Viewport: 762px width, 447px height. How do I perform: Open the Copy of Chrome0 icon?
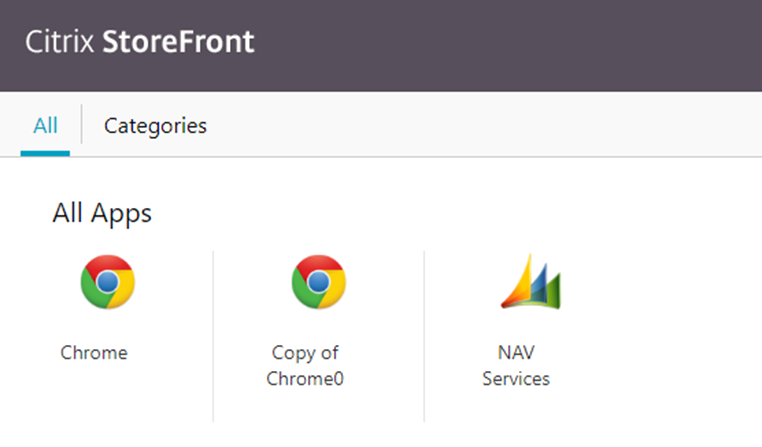(x=318, y=282)
